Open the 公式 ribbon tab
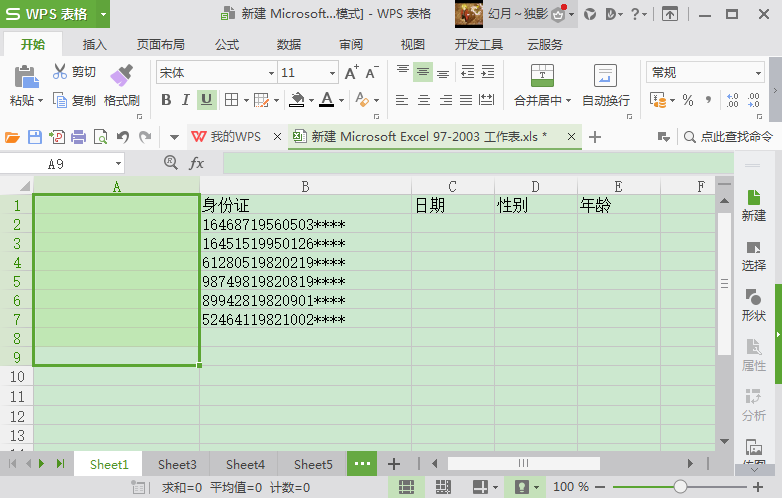Screen dimensions: 782x498 (x=227, y=45)
